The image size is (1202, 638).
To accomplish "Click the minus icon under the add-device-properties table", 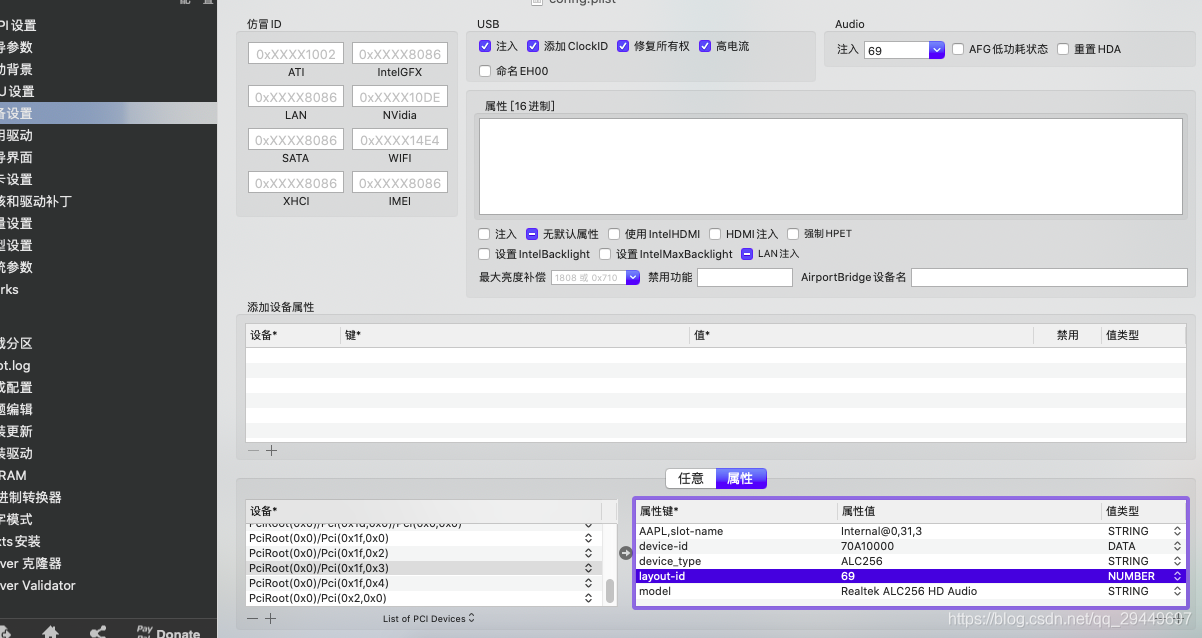I will (x=253, y=451).
